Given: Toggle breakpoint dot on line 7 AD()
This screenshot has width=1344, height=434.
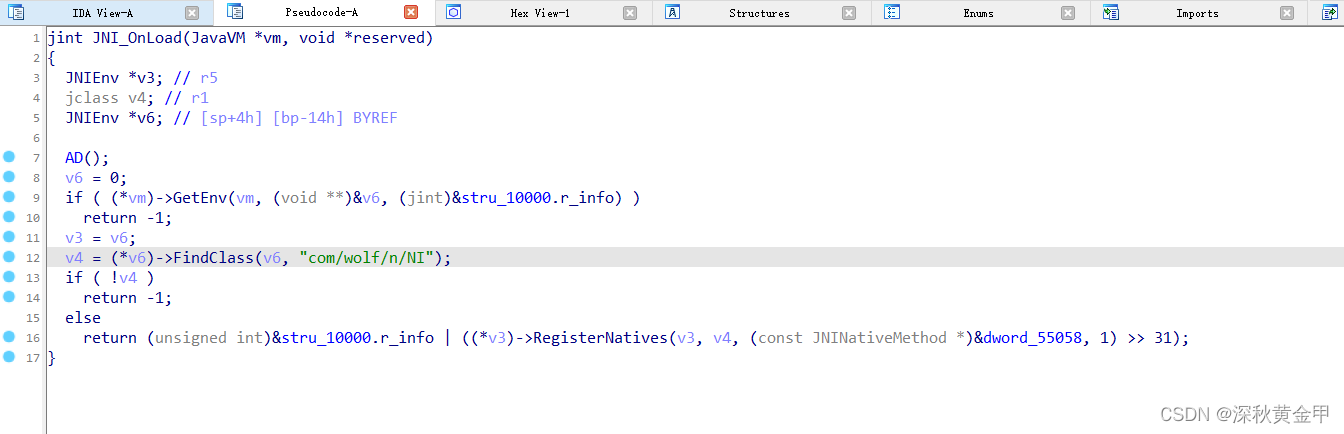Looking at the screenshot, I should click(9, 157).
